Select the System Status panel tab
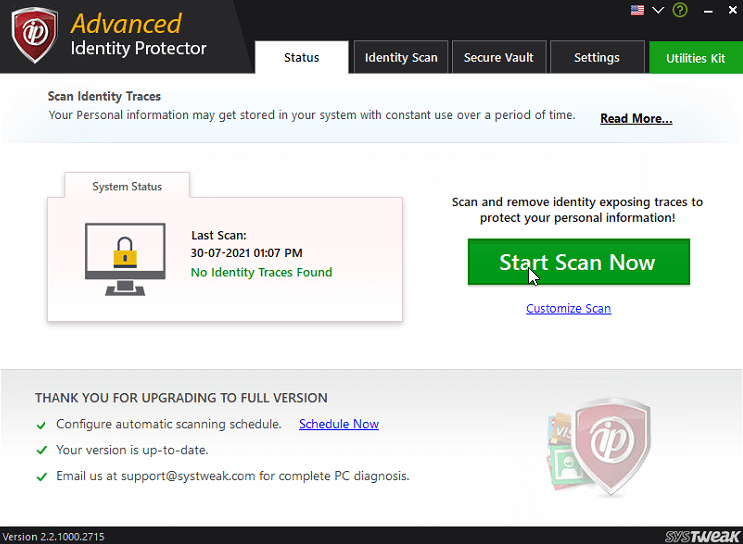 [x=127, y=186]
